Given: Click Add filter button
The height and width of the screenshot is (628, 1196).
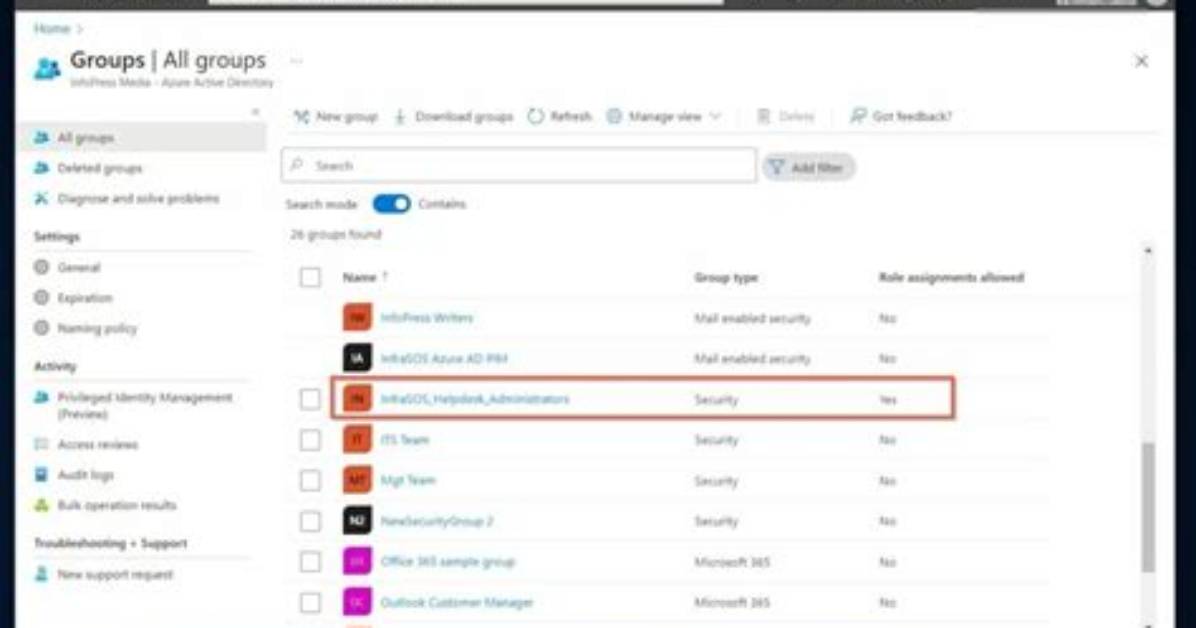Looking at the screenshot, I should pos(808,167).
